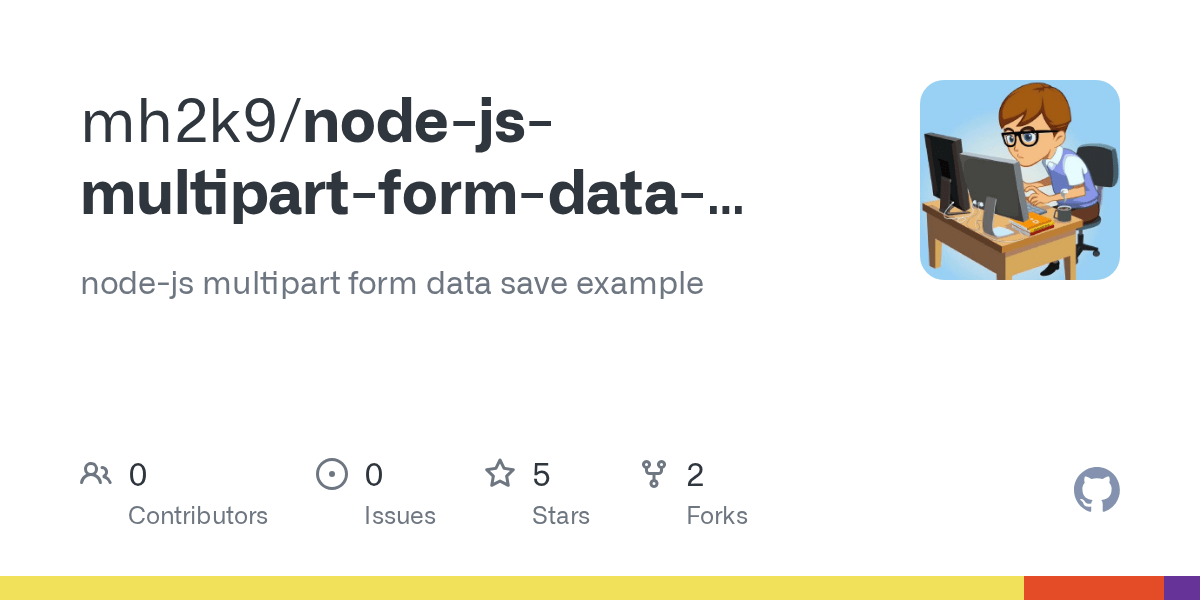Viewport: 1200px width, 600px height.
Task: Click the purple language bar segment
Action: point(1182,588)
